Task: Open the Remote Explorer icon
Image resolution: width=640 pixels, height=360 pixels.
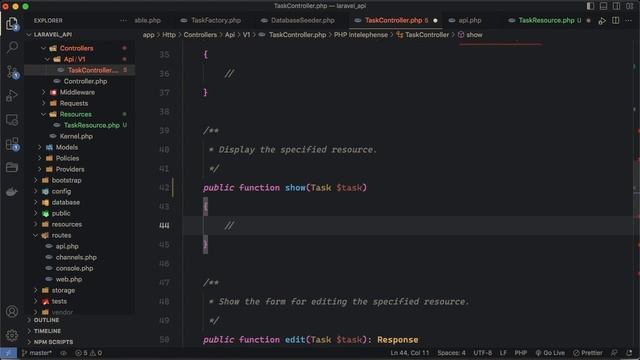Action: (x=12, y=120)
